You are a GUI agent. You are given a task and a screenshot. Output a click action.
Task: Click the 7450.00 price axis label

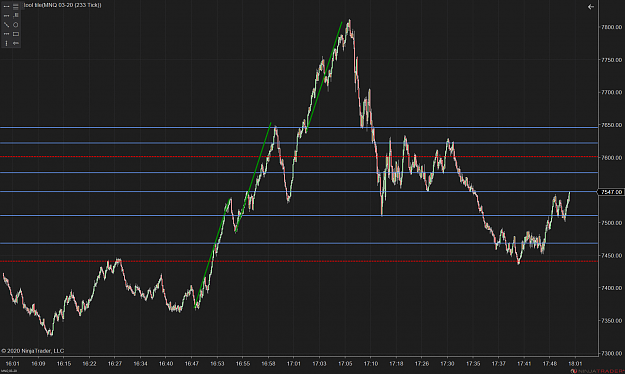pos(611,255)
